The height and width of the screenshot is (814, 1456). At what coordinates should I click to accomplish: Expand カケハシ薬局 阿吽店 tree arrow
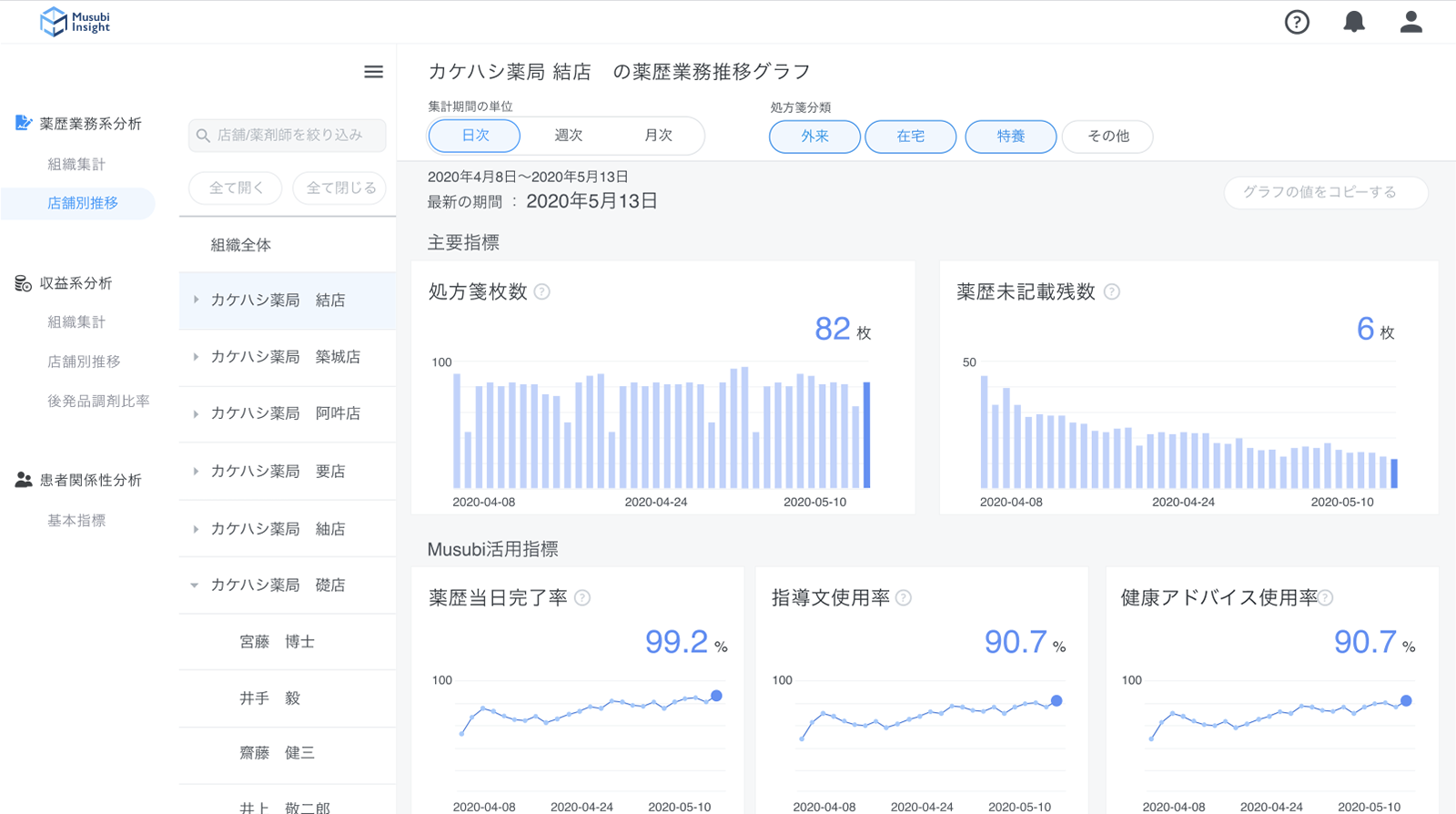point(196,413)
